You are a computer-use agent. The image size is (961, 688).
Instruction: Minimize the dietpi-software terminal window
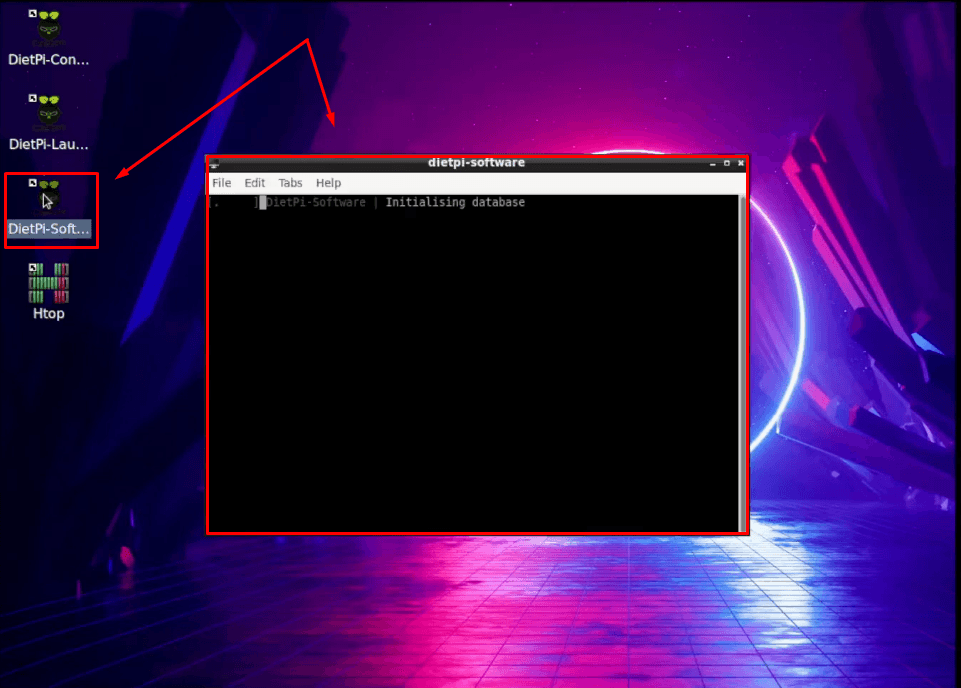point(712,163)
